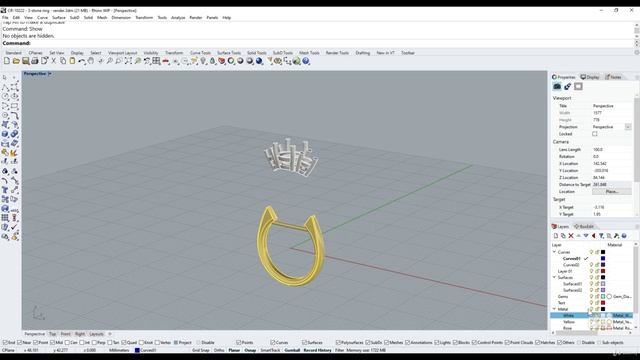Select the Yellow metal layer row
The height and width of the screenshot is (360, 640).
pos(592,322)
